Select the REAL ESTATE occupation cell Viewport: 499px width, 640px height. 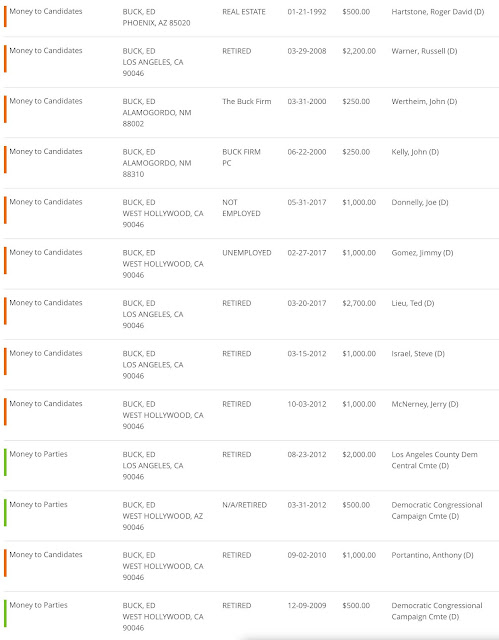244,12
